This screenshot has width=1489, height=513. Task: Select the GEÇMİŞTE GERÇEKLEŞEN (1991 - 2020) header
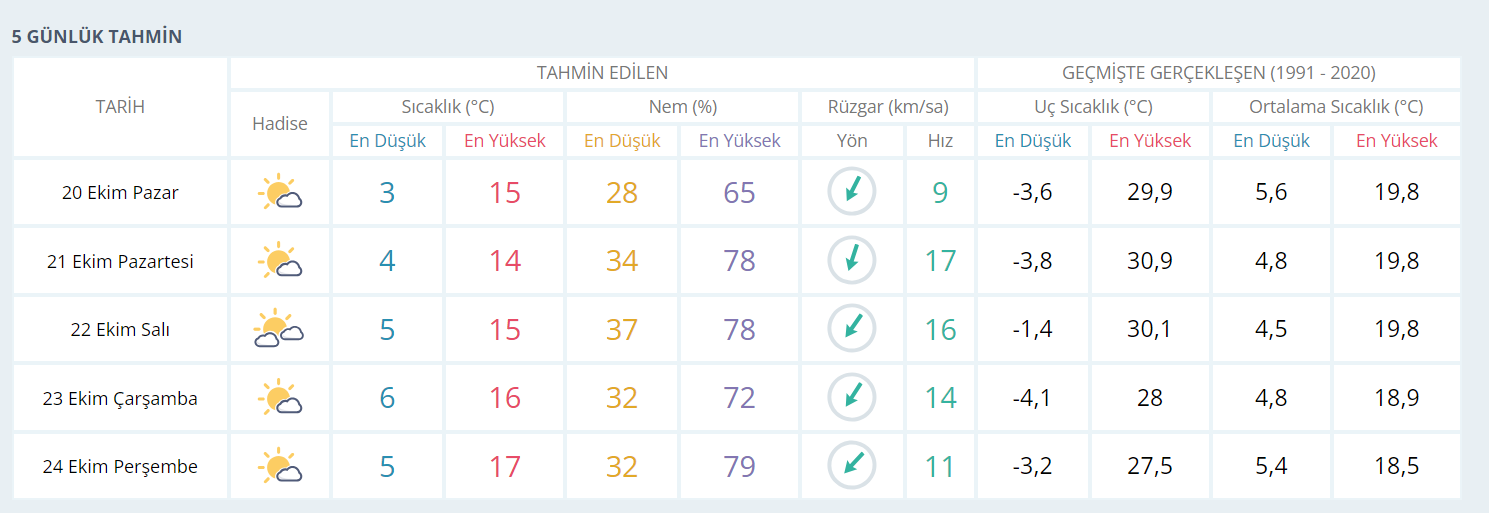(x=1219, y=73)
